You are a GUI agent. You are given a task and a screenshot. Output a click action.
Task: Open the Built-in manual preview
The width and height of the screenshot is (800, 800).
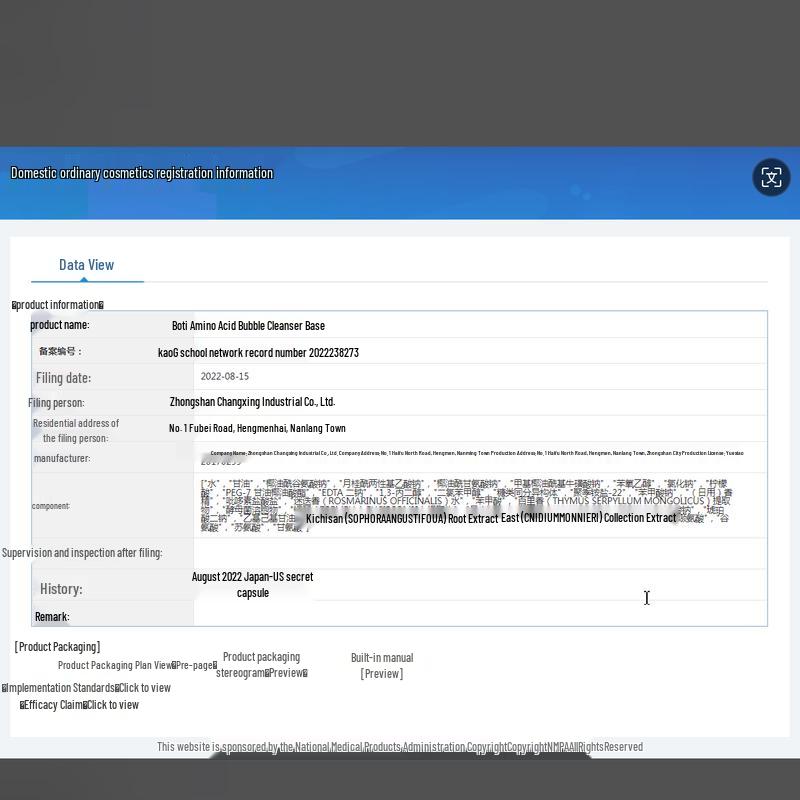pyautogui.click(x=381, y=673)
